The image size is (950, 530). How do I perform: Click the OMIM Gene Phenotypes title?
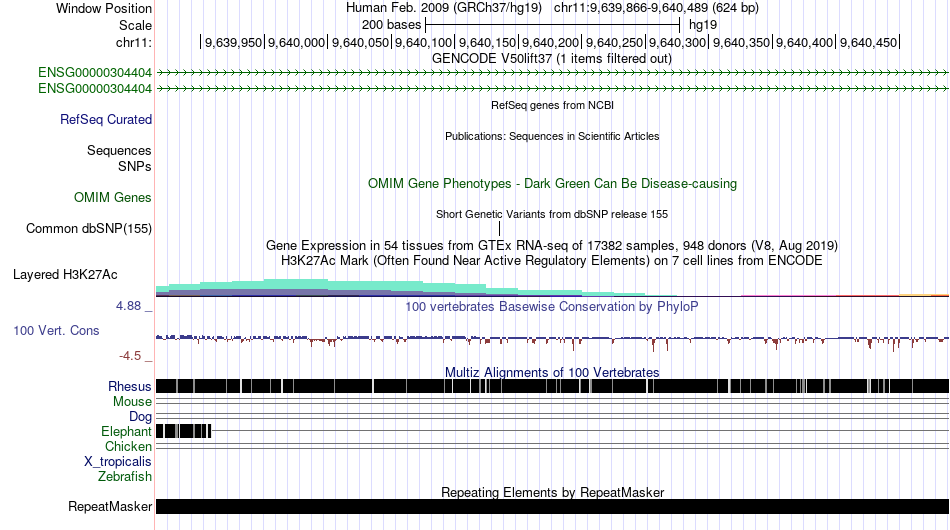pyautogui.click(x=552, y=184)
